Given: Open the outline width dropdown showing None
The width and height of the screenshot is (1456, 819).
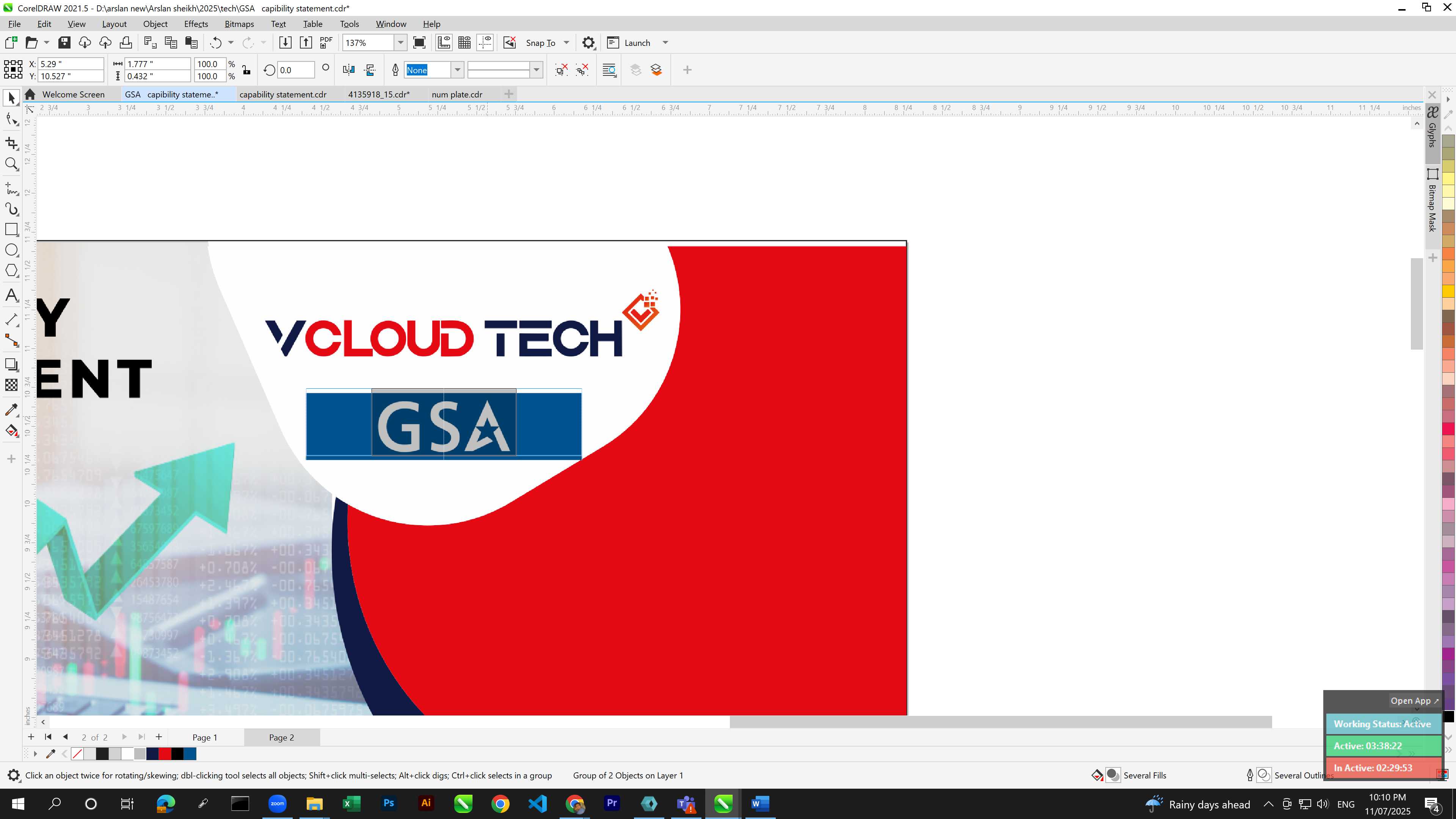Looking at the screenshot, I should 457,69.
